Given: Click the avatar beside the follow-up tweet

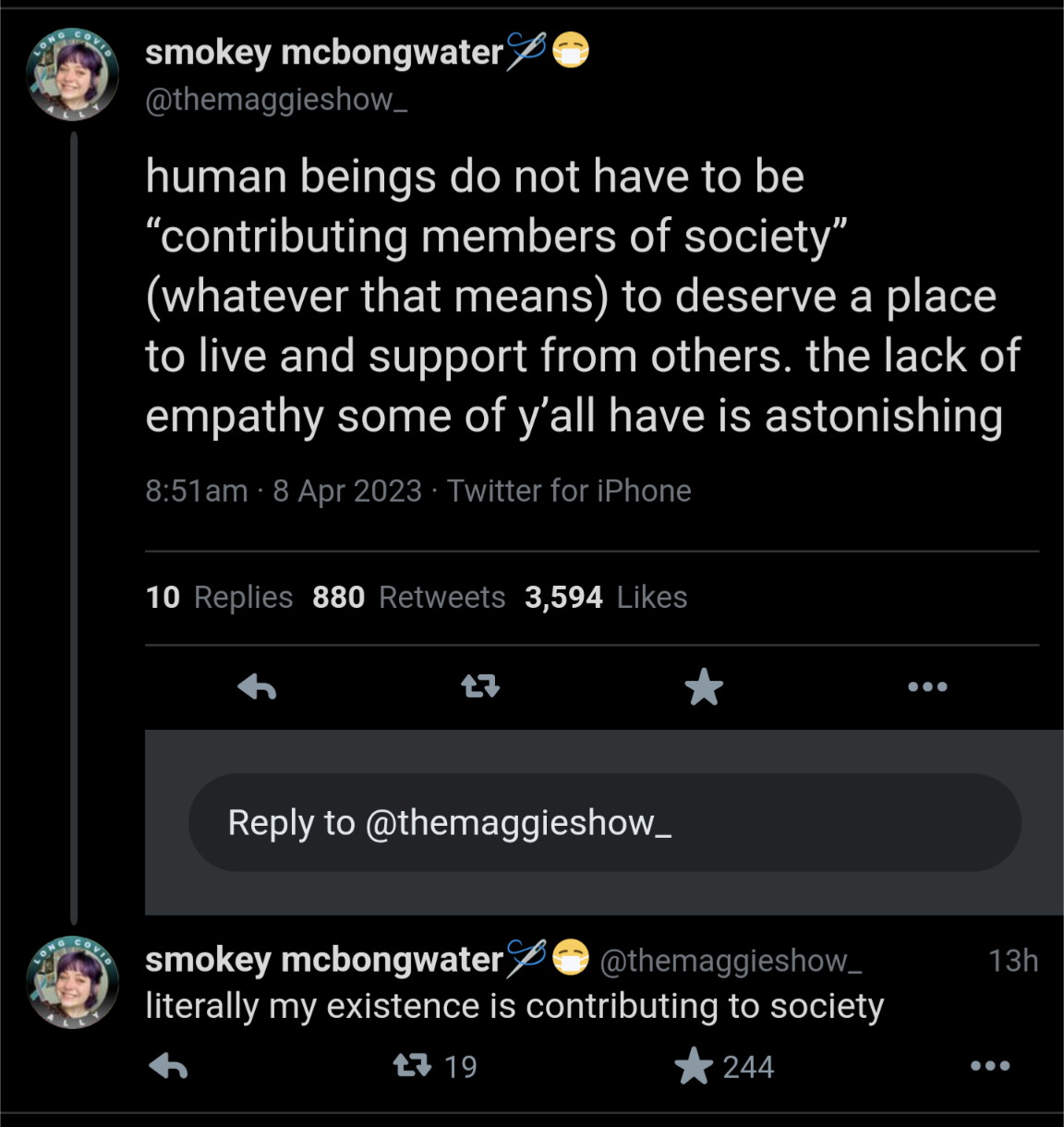Looking at the screenshot, I should point(73,983).
